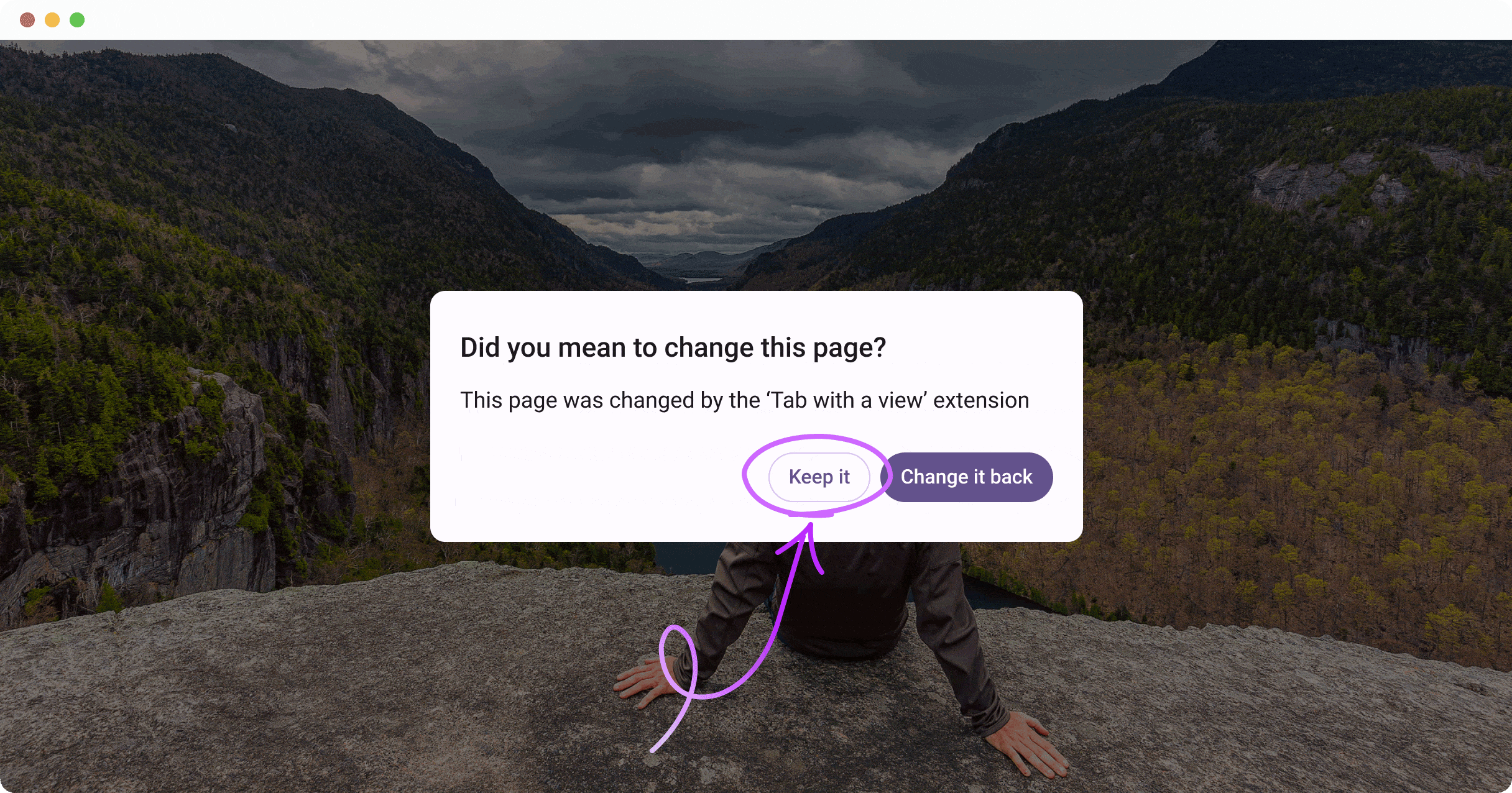Maximize the window using the green button
This screenshot has height=793, width=1512.
point(77,20)
